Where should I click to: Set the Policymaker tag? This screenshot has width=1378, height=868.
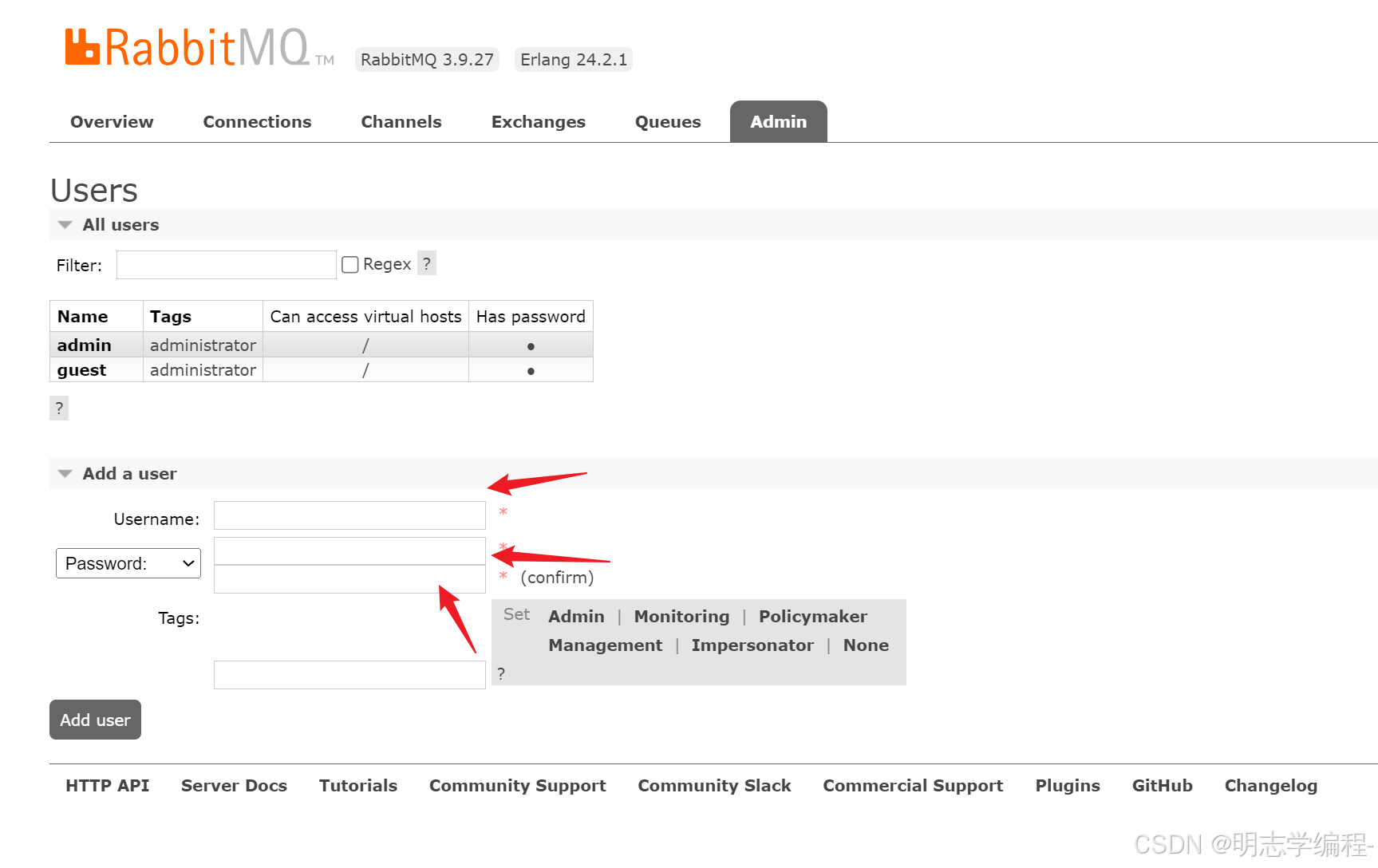pyautogui.click(x=813, y=617)
